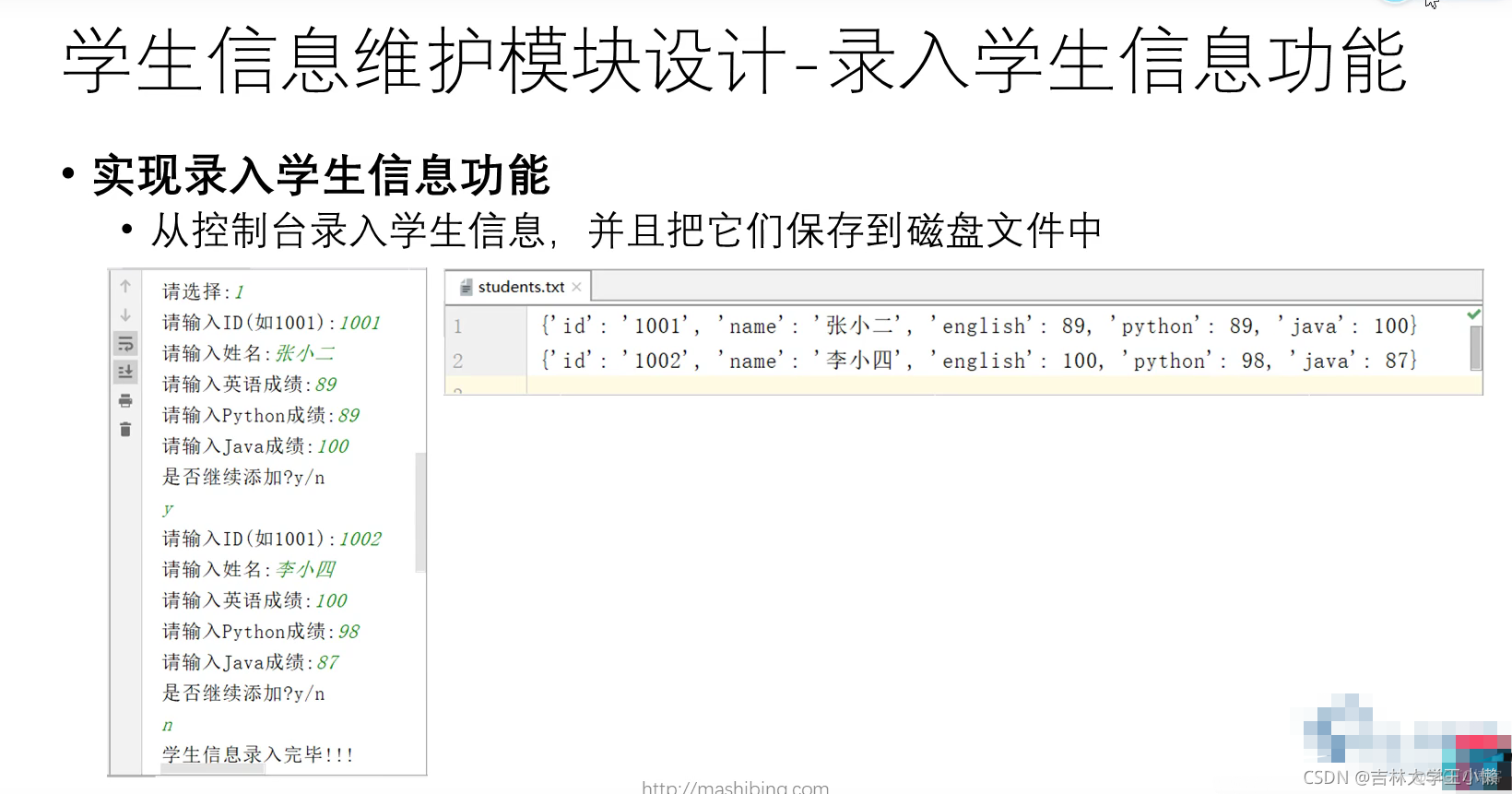This screenshot has width=1512, height=794.
Task: Click console line '请输入姓名:李小四'
Action: point(249,570)
